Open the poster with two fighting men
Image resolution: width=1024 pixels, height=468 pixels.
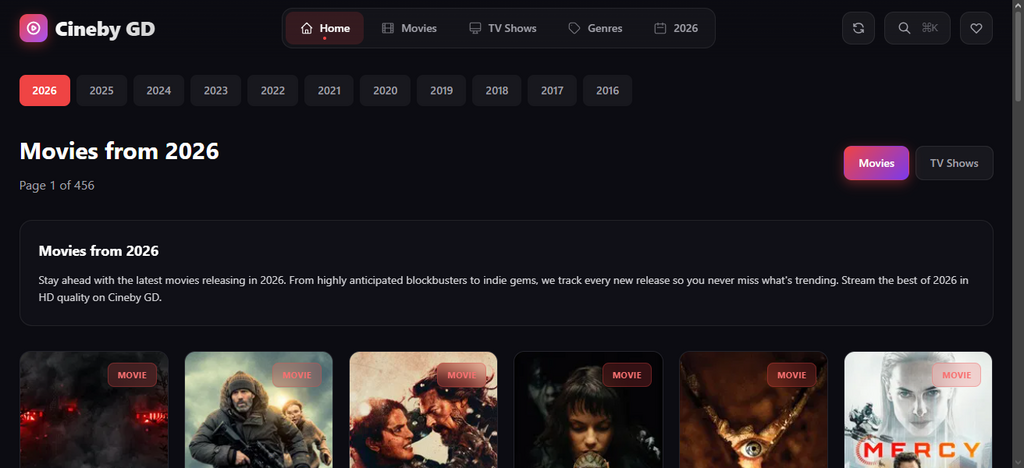click(423, 410)
